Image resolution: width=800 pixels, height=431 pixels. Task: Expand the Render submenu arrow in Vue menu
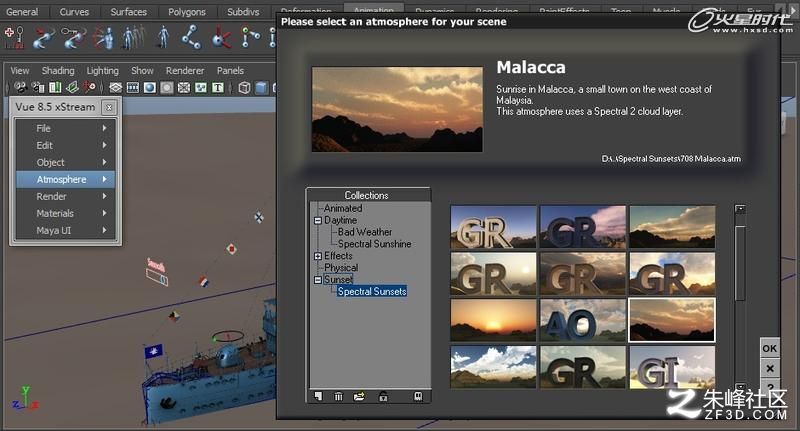[105, 196]
